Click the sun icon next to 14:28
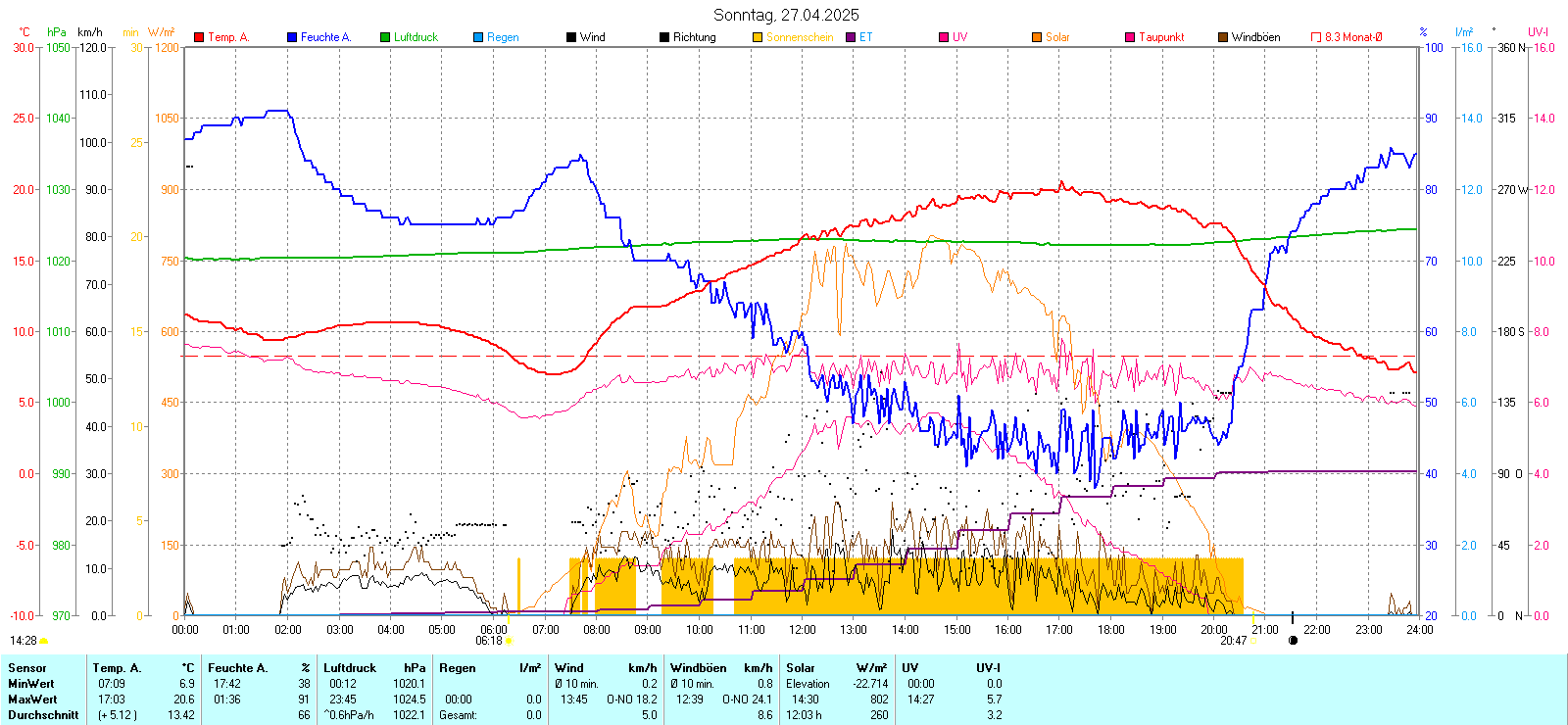This screenshot has height=725, width=1568. pyautogui.click(x=43, y=641)
